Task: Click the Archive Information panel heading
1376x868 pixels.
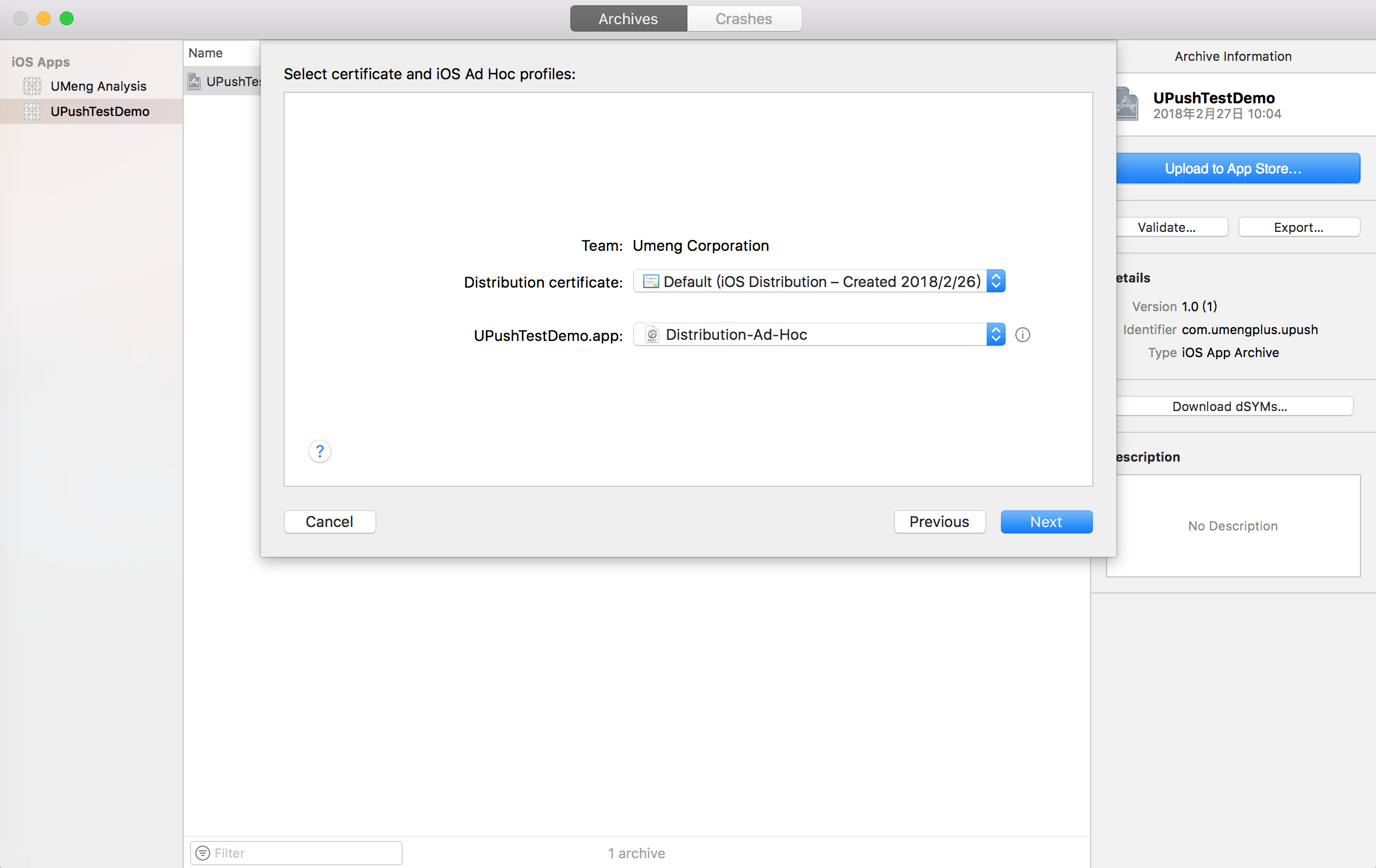Action: tap(1233, 56)
